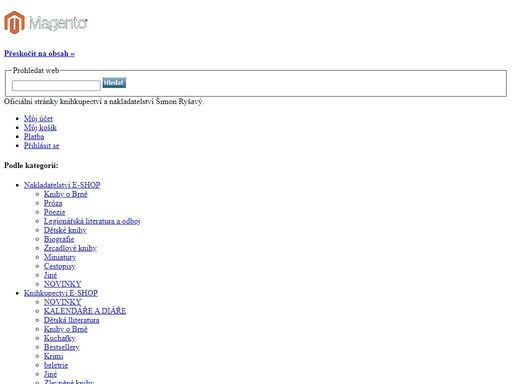Focus the 'Prohledat web' search field

(x=56, y=85)
